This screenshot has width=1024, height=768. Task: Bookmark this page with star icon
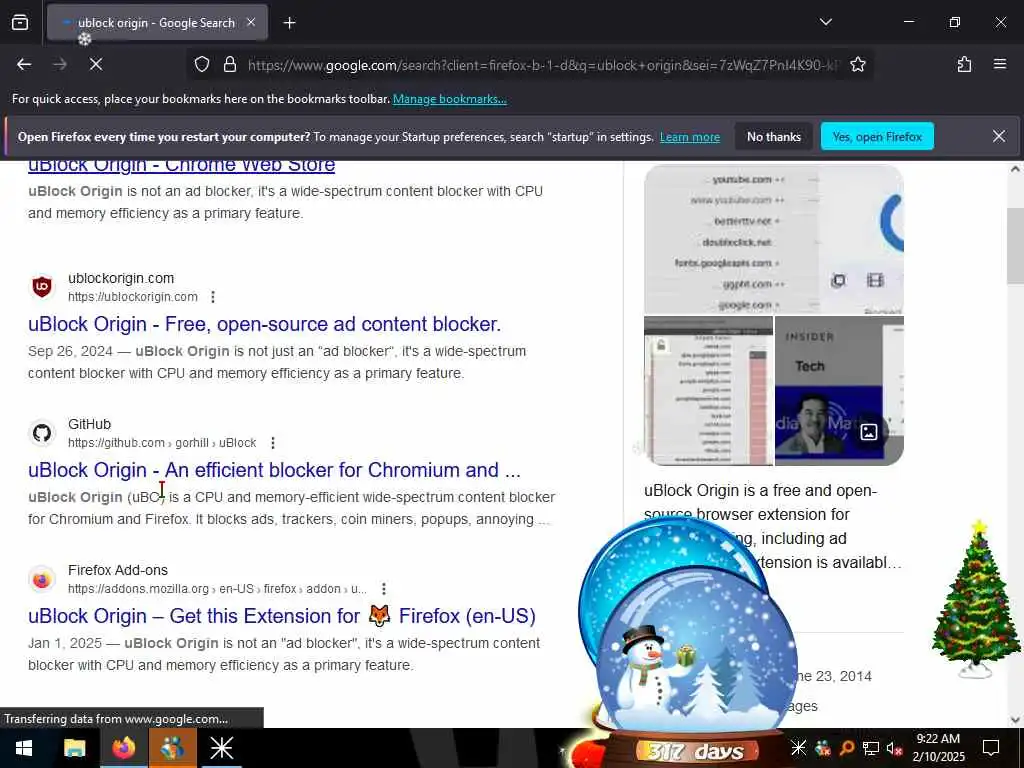click(x=858, y=65)
